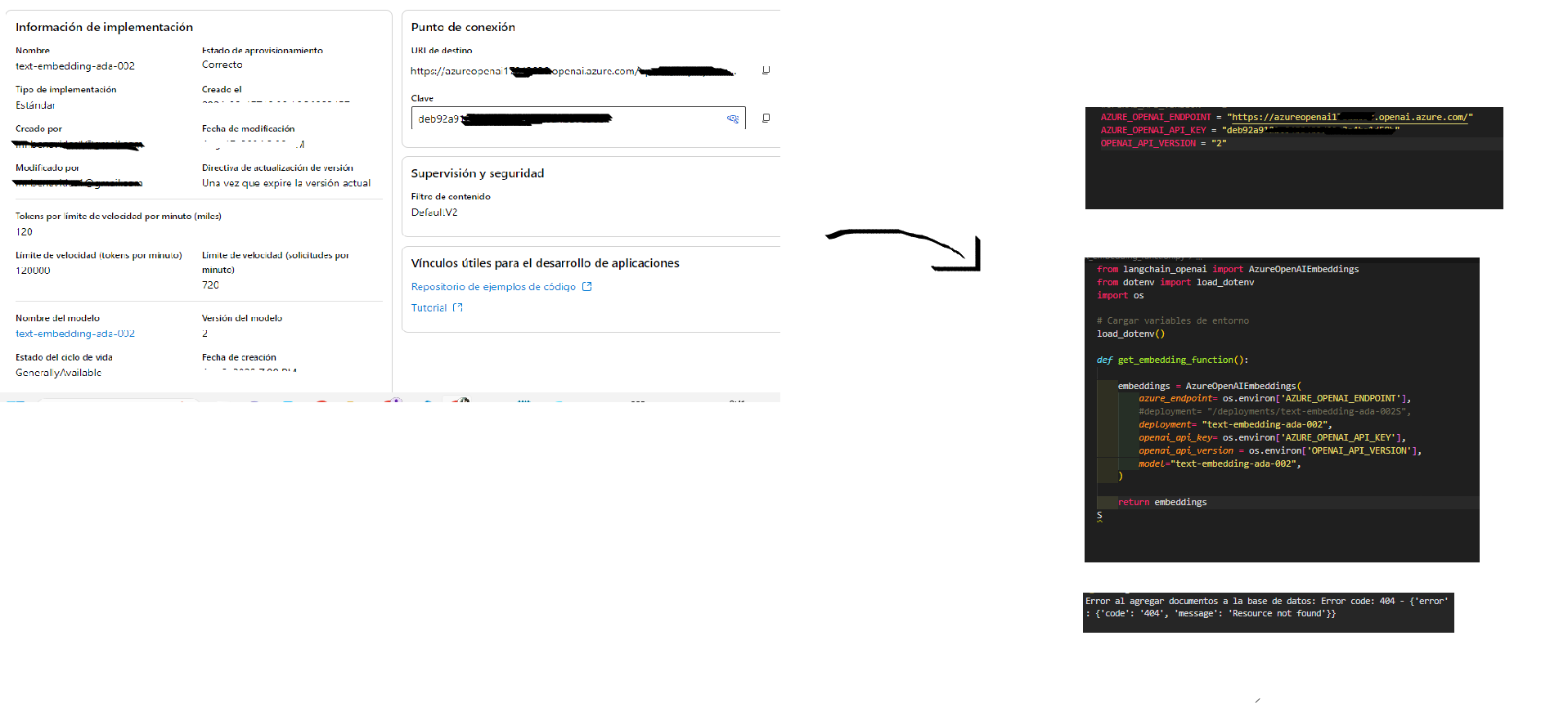Viewport: 1568px width, 712px height.
Task: Open the Tutorial link
Action: click(x=437, y=308)
